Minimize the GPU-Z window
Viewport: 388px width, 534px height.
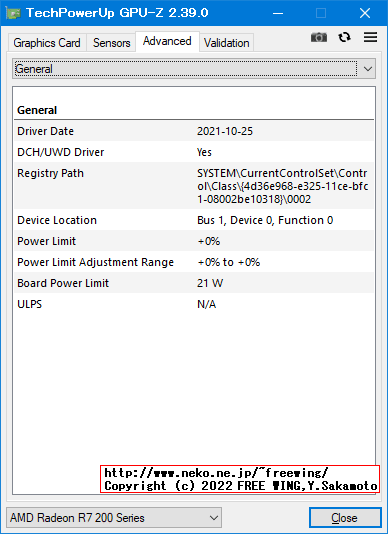(278, 13)
